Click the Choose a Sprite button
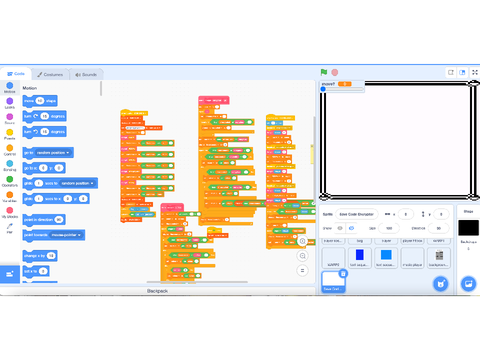This screenshot has height=360, width=480. click(441, 284)
